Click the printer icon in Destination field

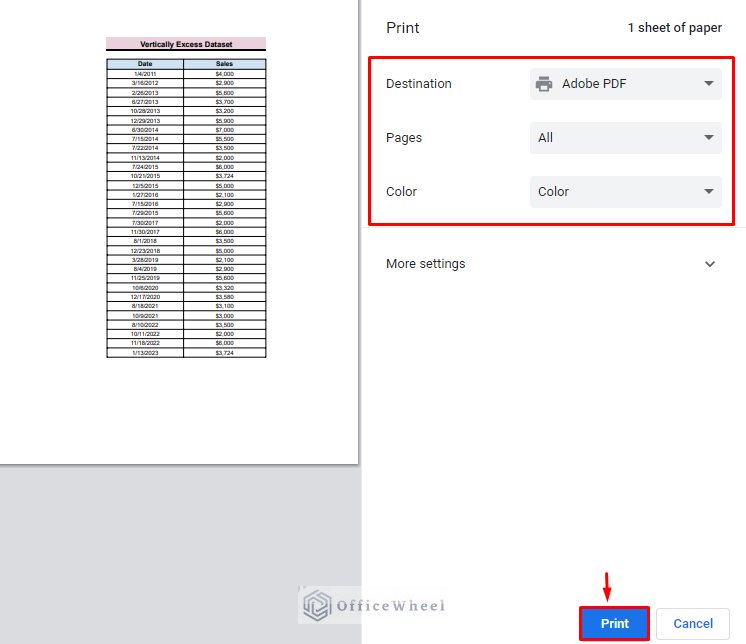(544, 84)
